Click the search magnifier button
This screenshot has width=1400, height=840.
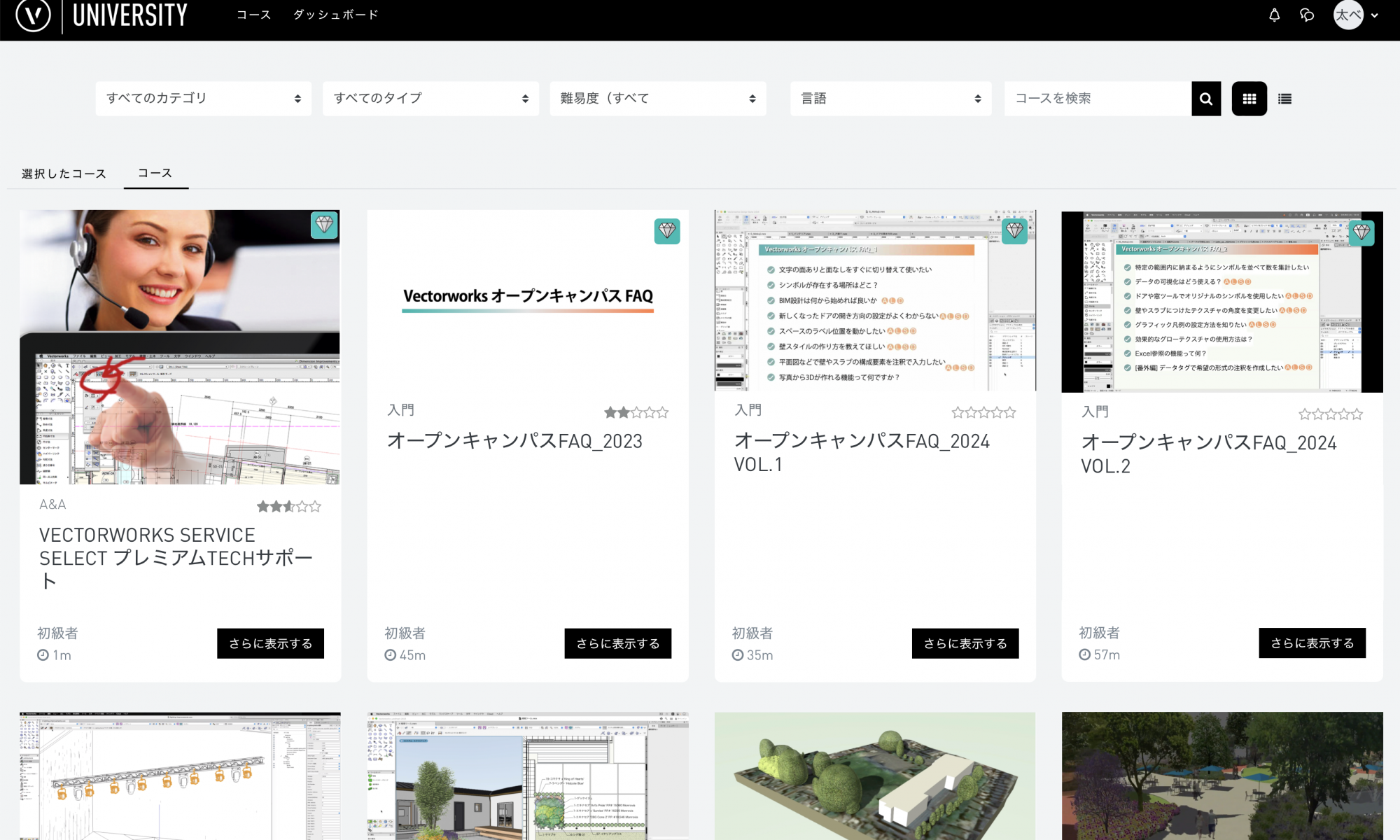tap(1206, 99)
